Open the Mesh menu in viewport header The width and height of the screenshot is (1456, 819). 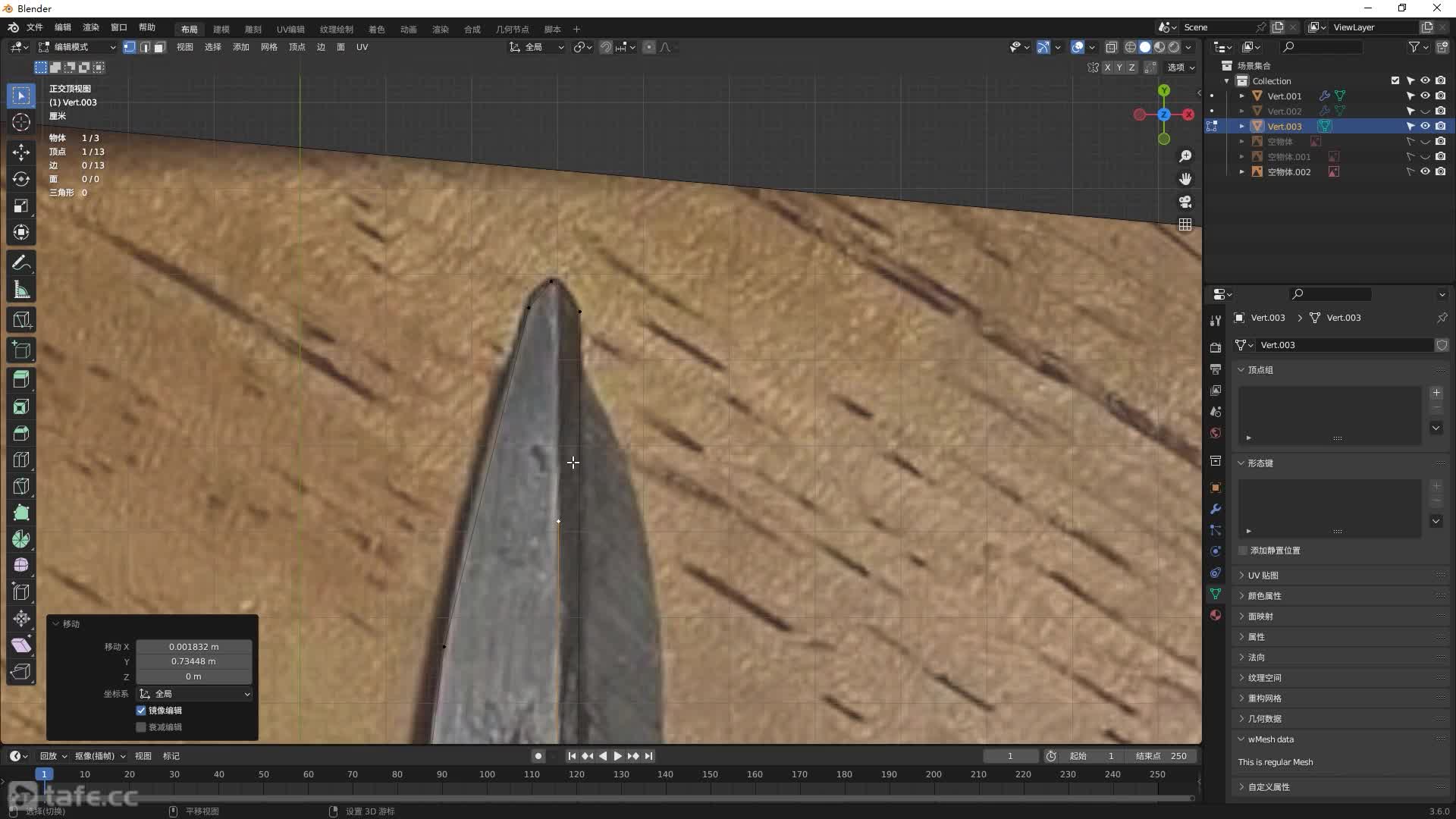[x=268, y=47]
